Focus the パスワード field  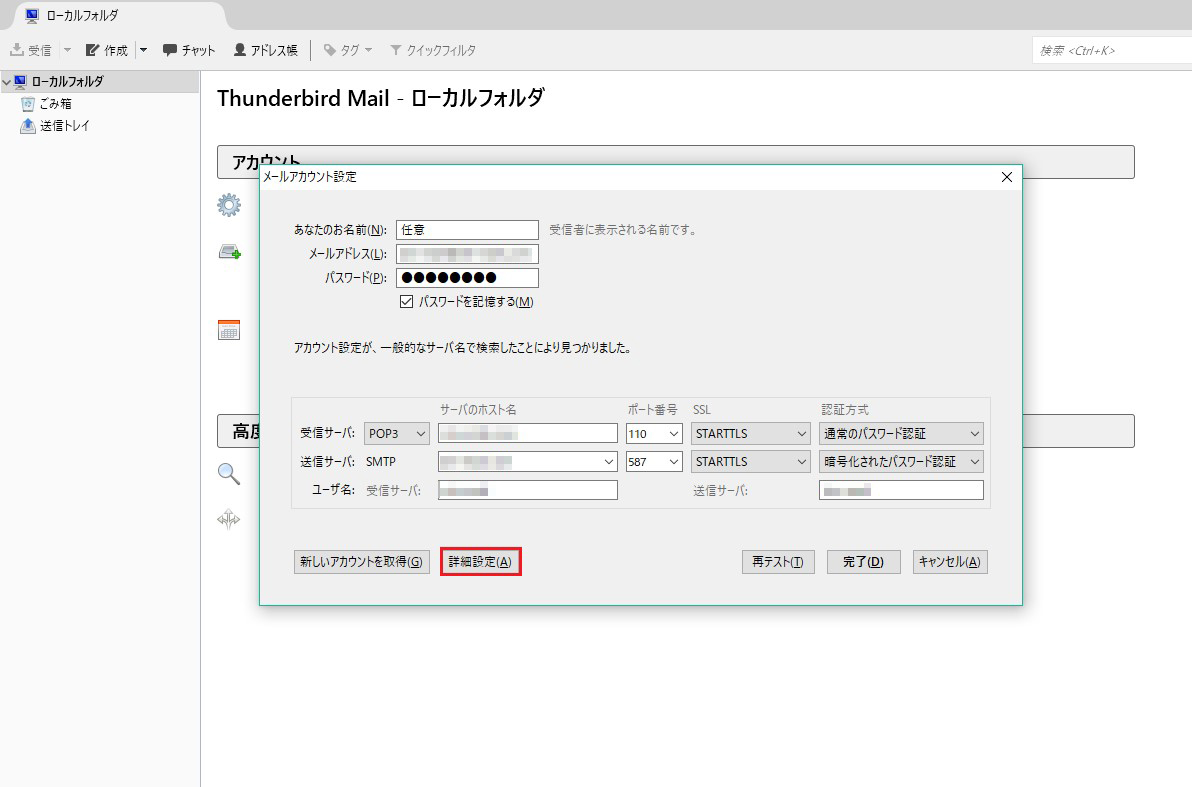click(x=468, y=278)
